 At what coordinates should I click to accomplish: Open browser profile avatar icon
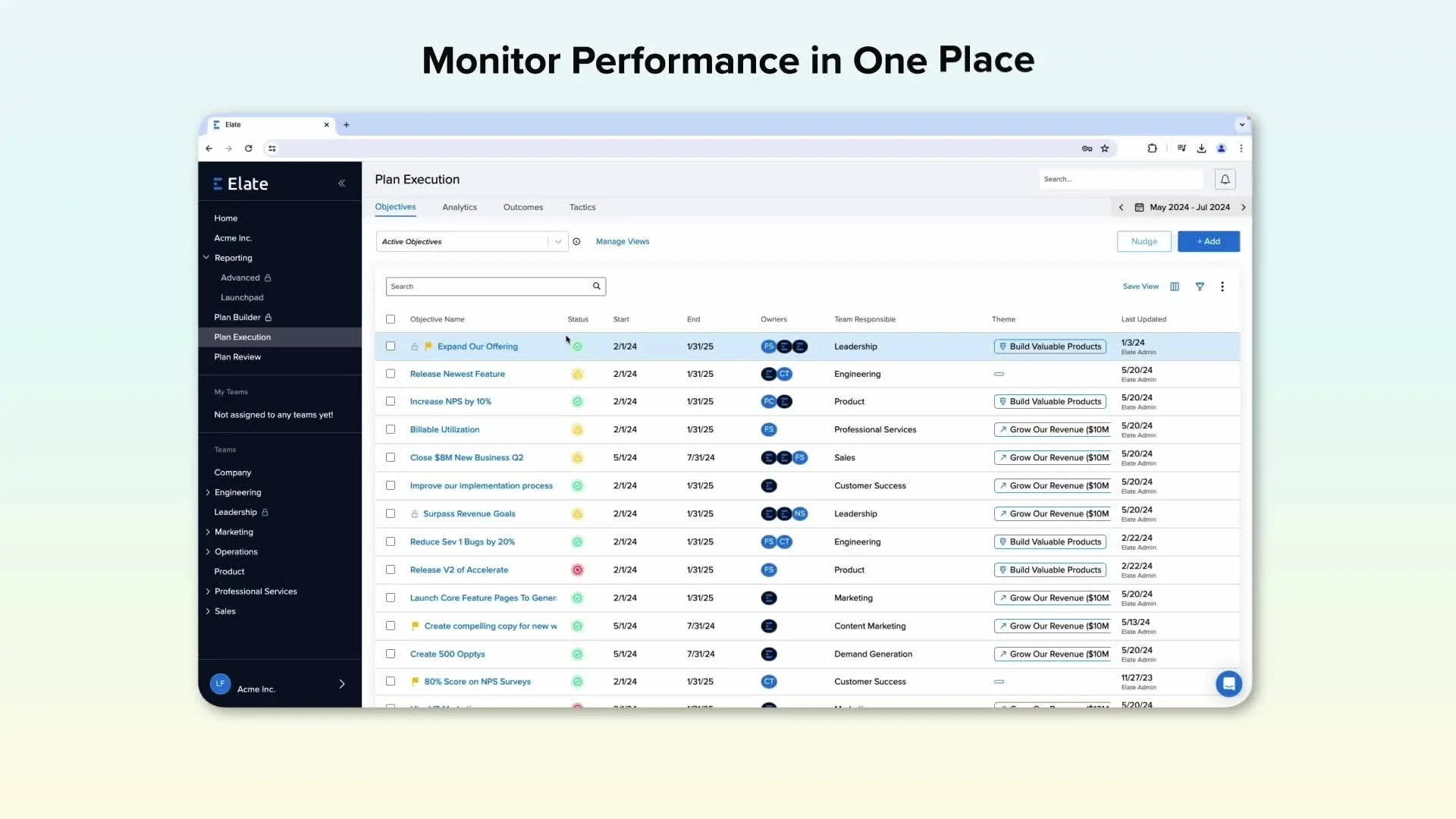1221,149
